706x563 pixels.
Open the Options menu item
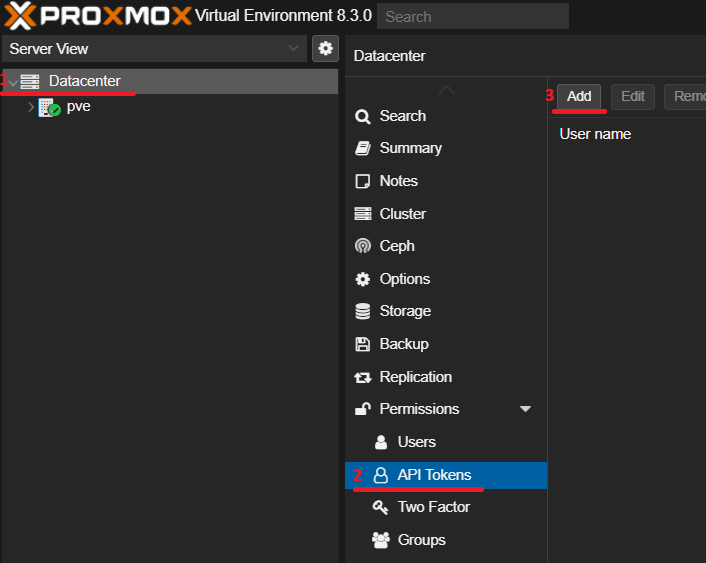point(446,279)
